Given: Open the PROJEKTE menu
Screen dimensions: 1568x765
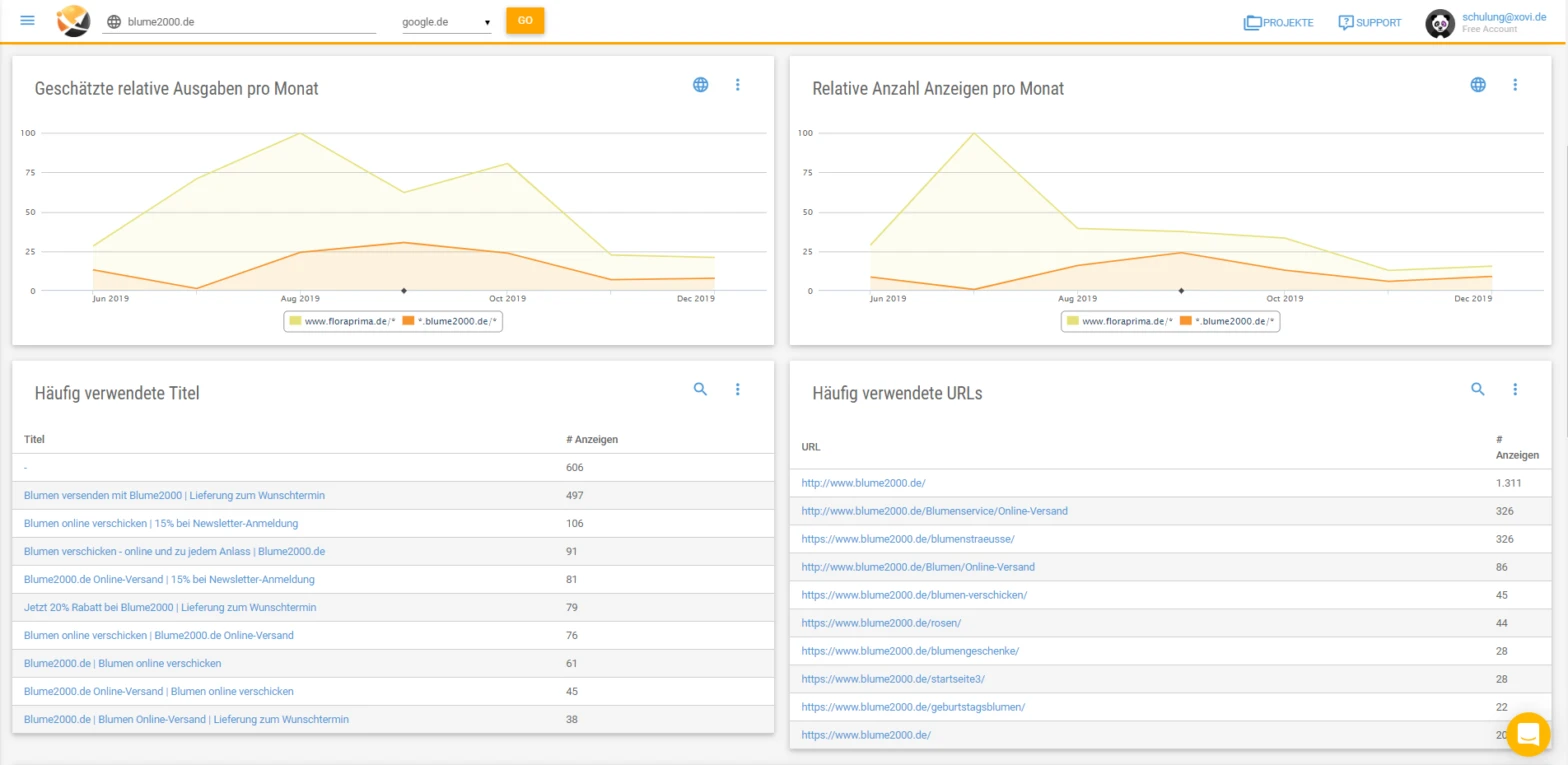Looking at the screenshot, I should (x=1278, y=22).
